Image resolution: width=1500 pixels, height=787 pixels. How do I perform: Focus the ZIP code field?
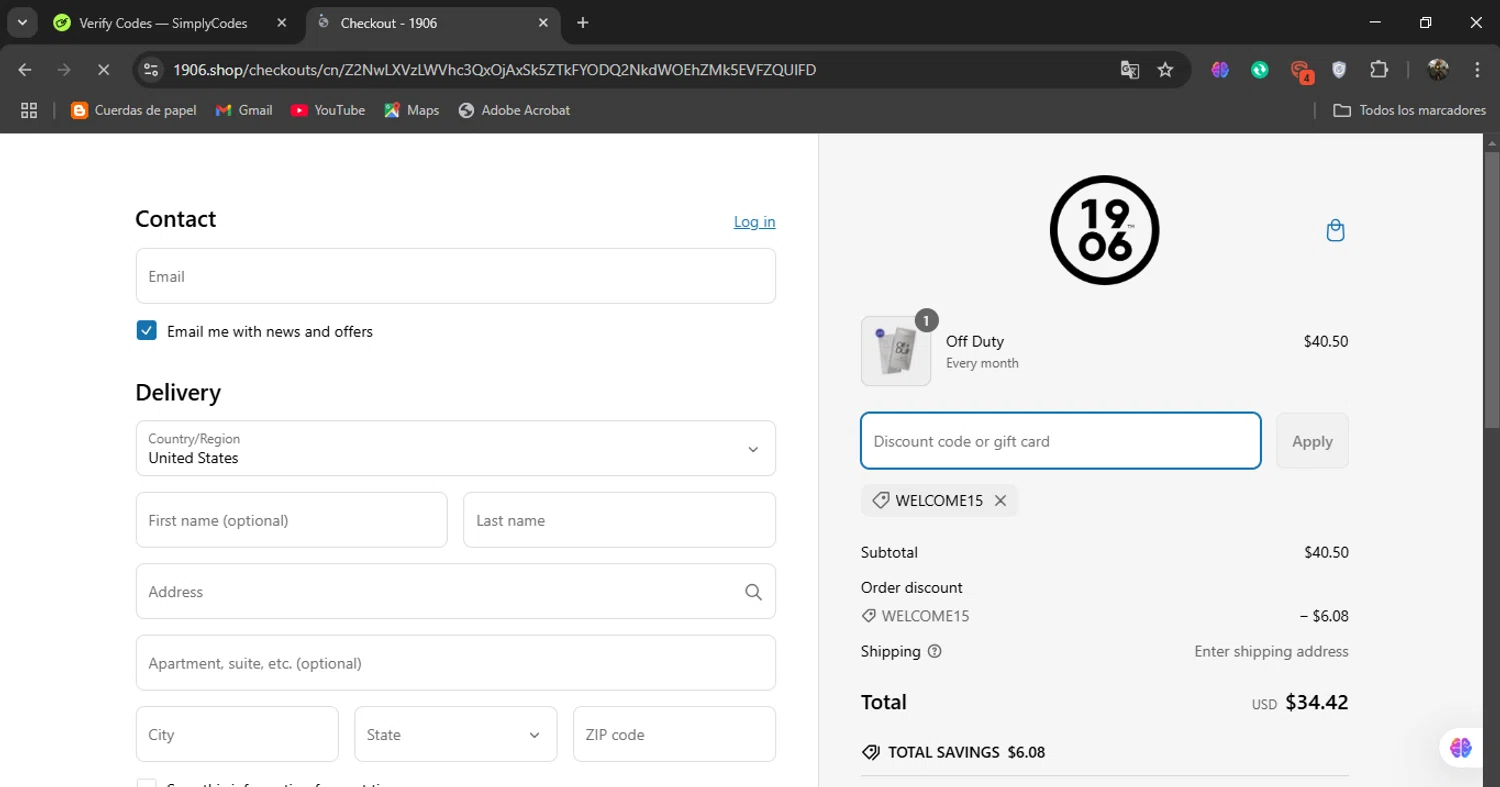click(x=674, y=734)
